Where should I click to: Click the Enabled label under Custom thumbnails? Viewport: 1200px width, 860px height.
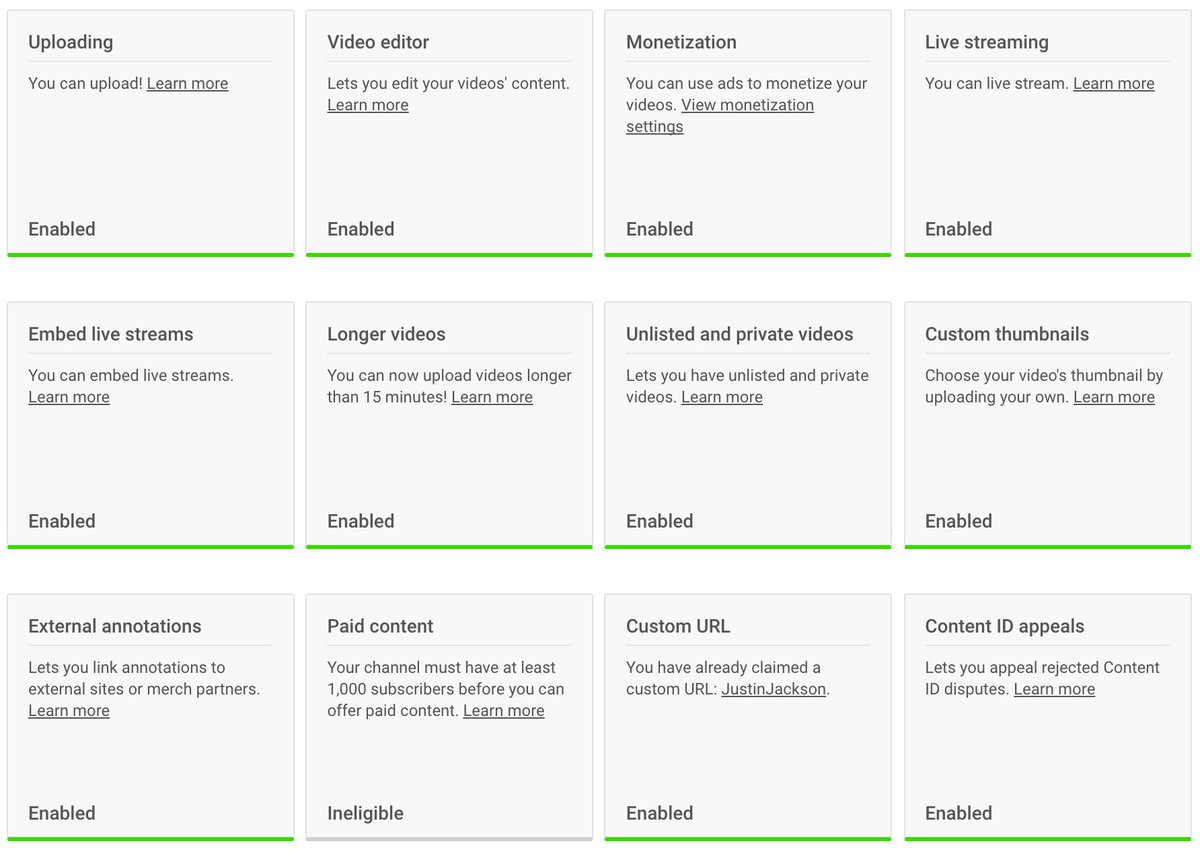click(958, 521)
